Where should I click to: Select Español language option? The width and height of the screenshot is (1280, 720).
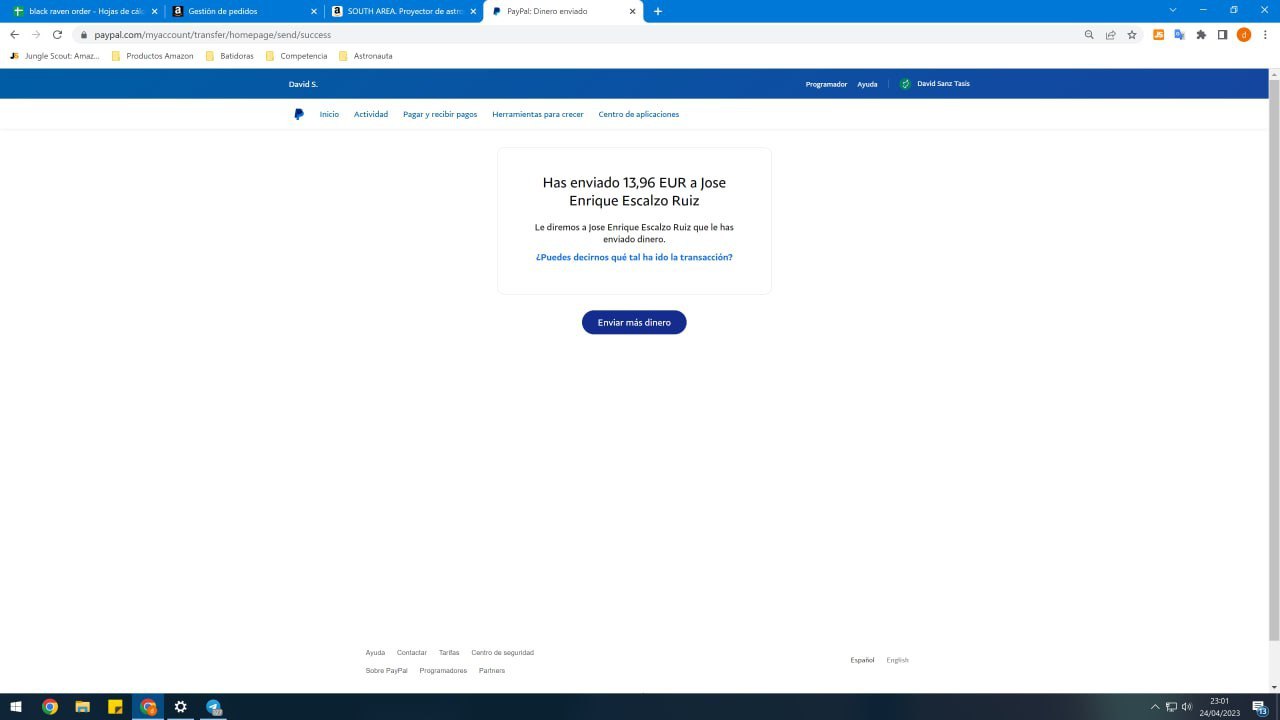click(862, 660)
